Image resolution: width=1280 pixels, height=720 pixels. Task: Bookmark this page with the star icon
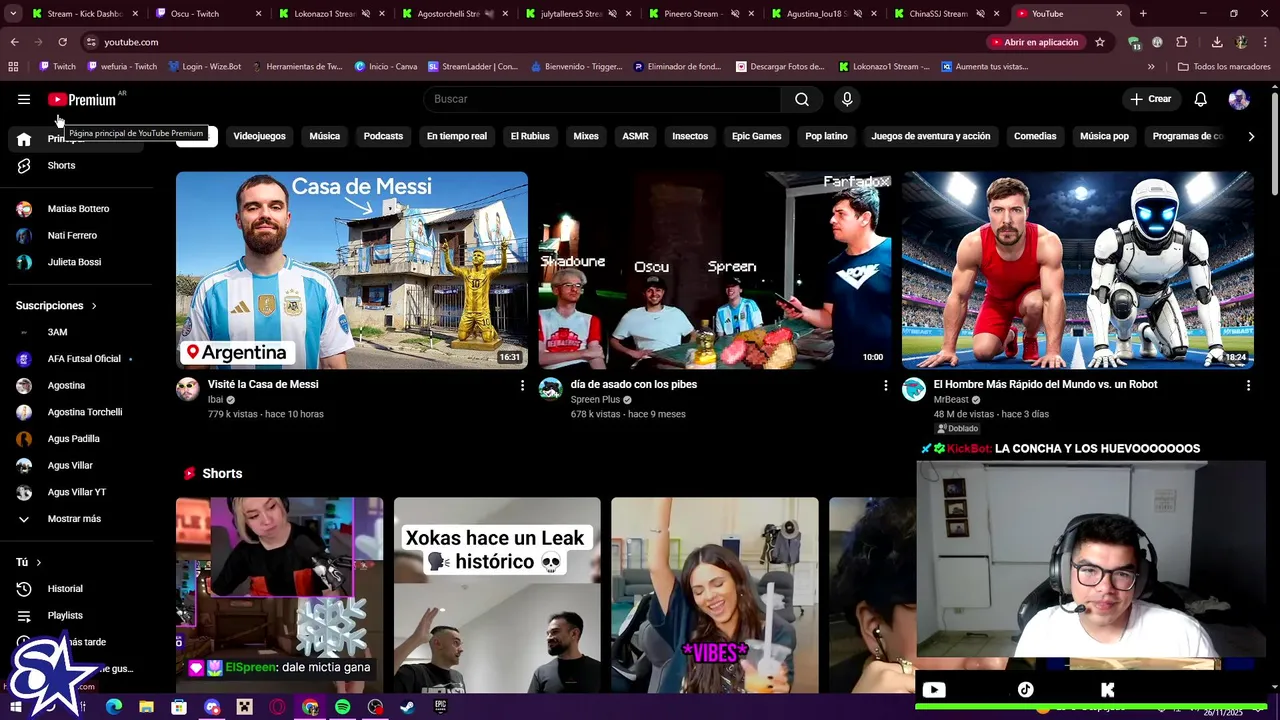pyautogui.click(x=1100, y=42)
